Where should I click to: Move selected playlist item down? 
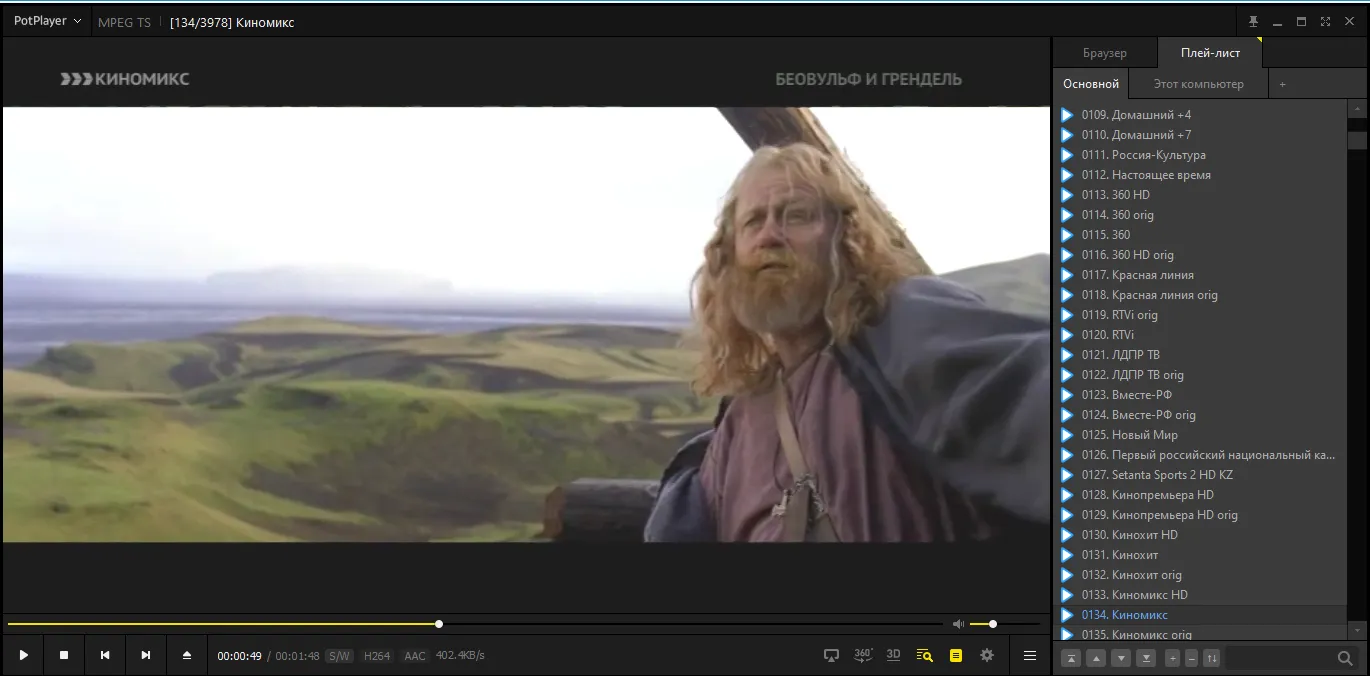click(1121, 658)
